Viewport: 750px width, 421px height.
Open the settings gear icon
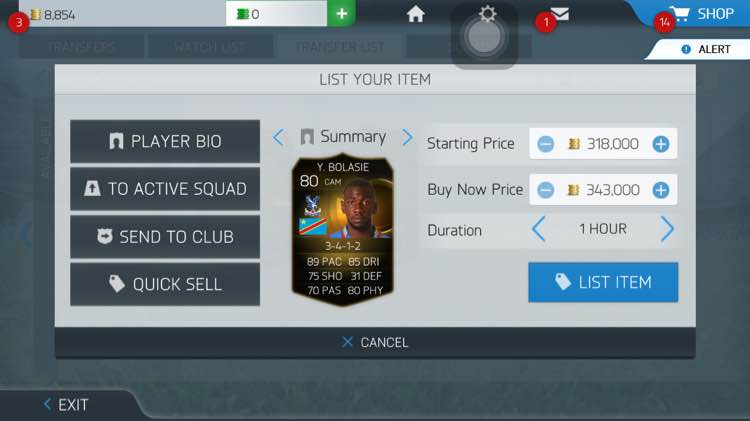click(487, 13)
